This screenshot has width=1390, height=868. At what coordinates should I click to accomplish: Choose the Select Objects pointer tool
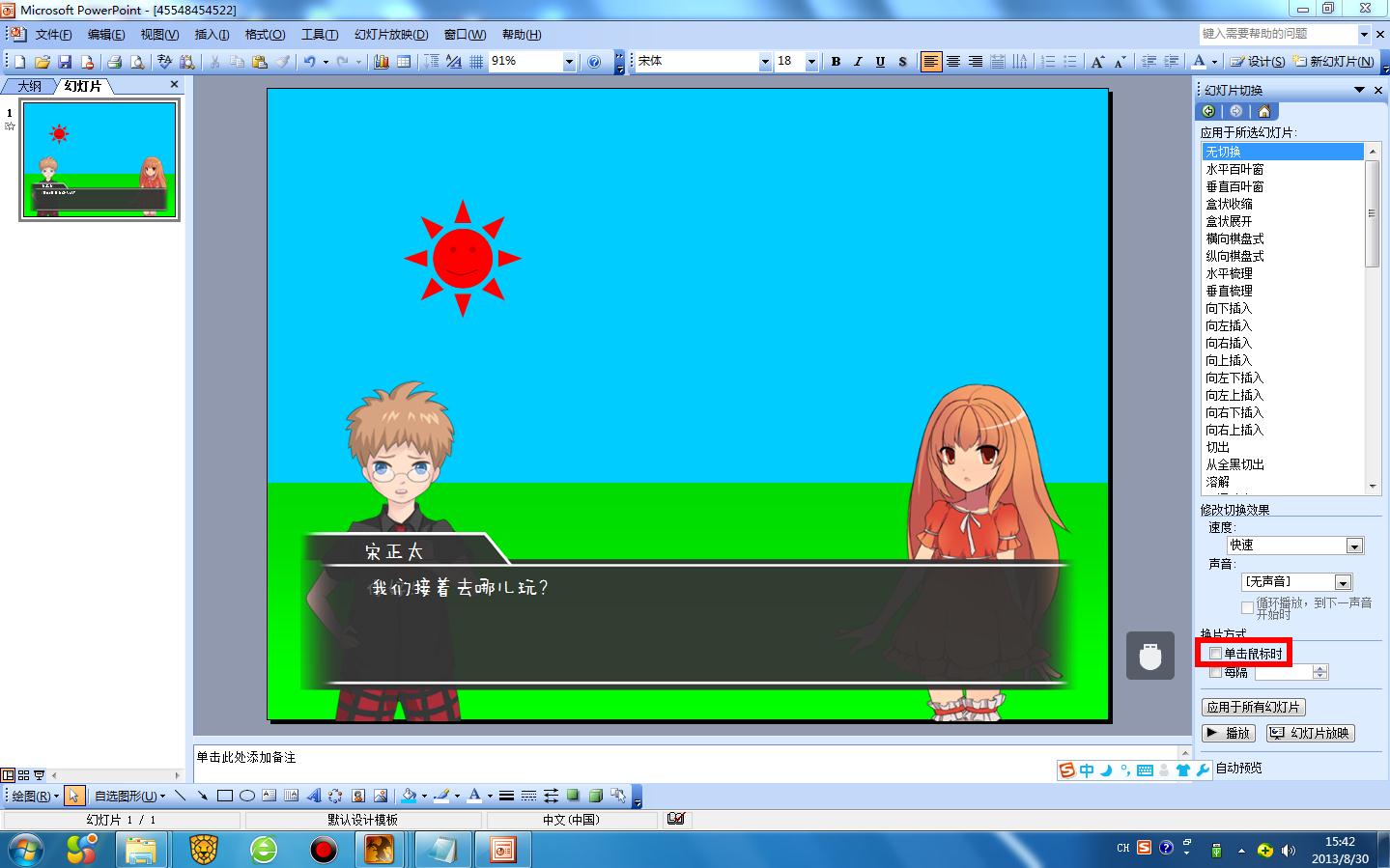click(x=75, y=796)
